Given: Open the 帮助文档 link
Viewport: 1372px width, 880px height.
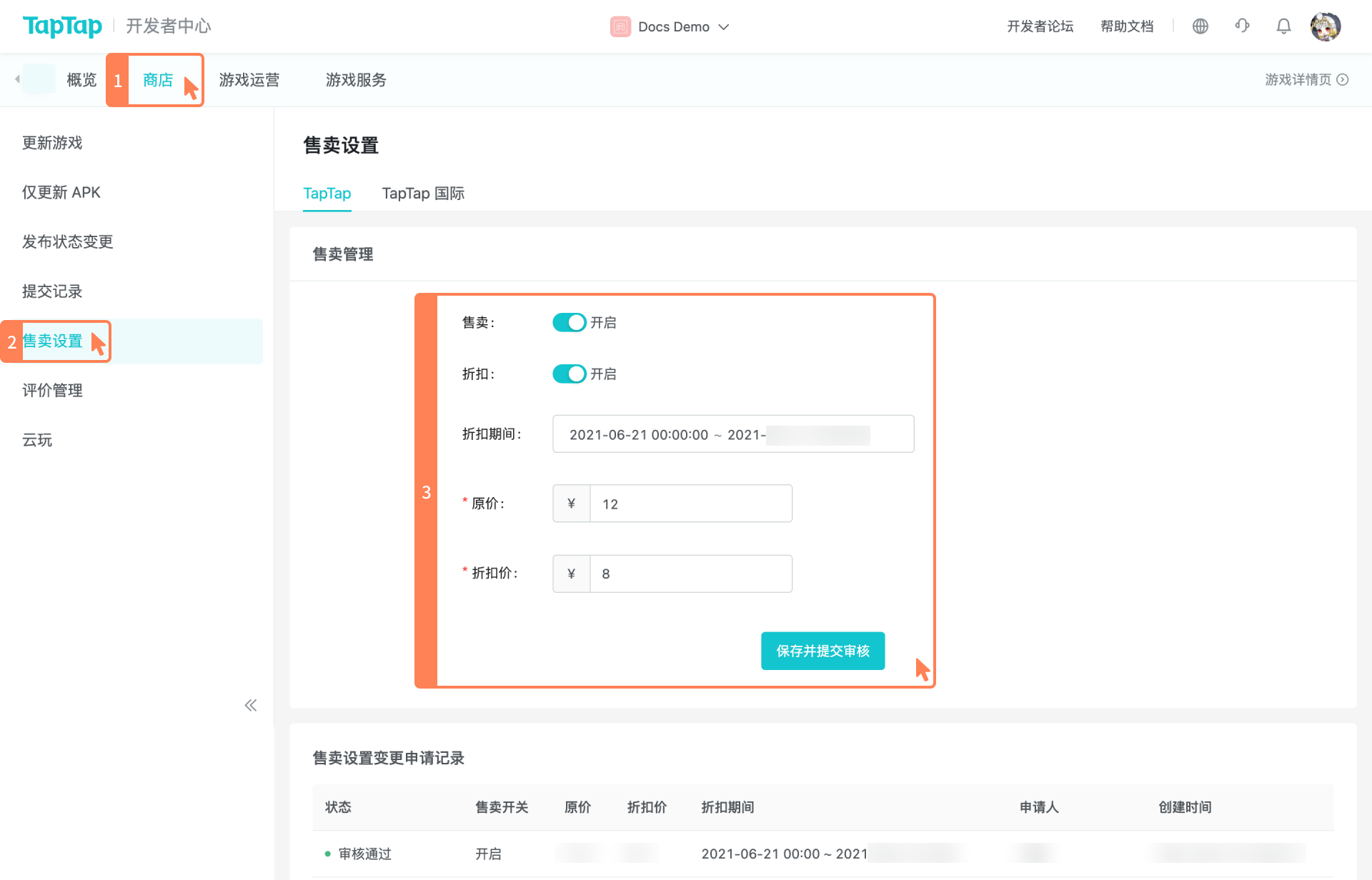Looking at the screenshot, I should 1127,26.
